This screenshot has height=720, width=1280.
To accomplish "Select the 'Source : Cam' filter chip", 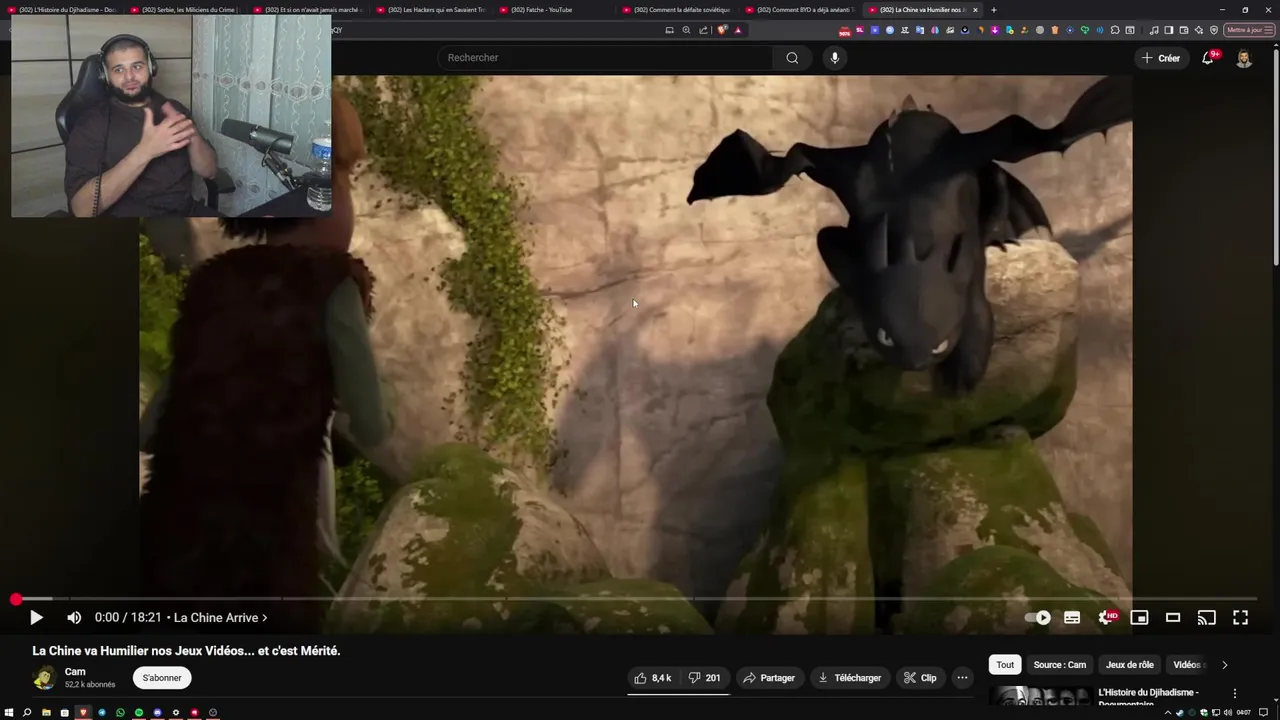I will (1060, 665).
